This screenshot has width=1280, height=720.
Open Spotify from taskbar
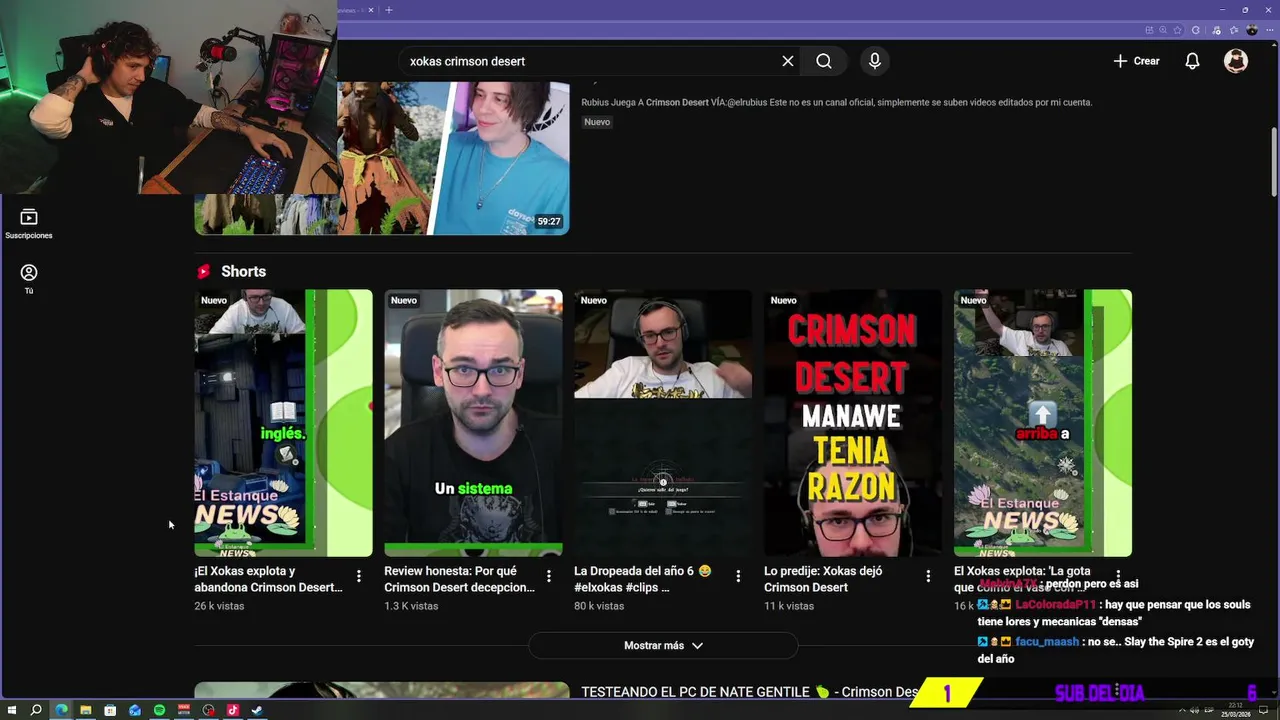159,710
